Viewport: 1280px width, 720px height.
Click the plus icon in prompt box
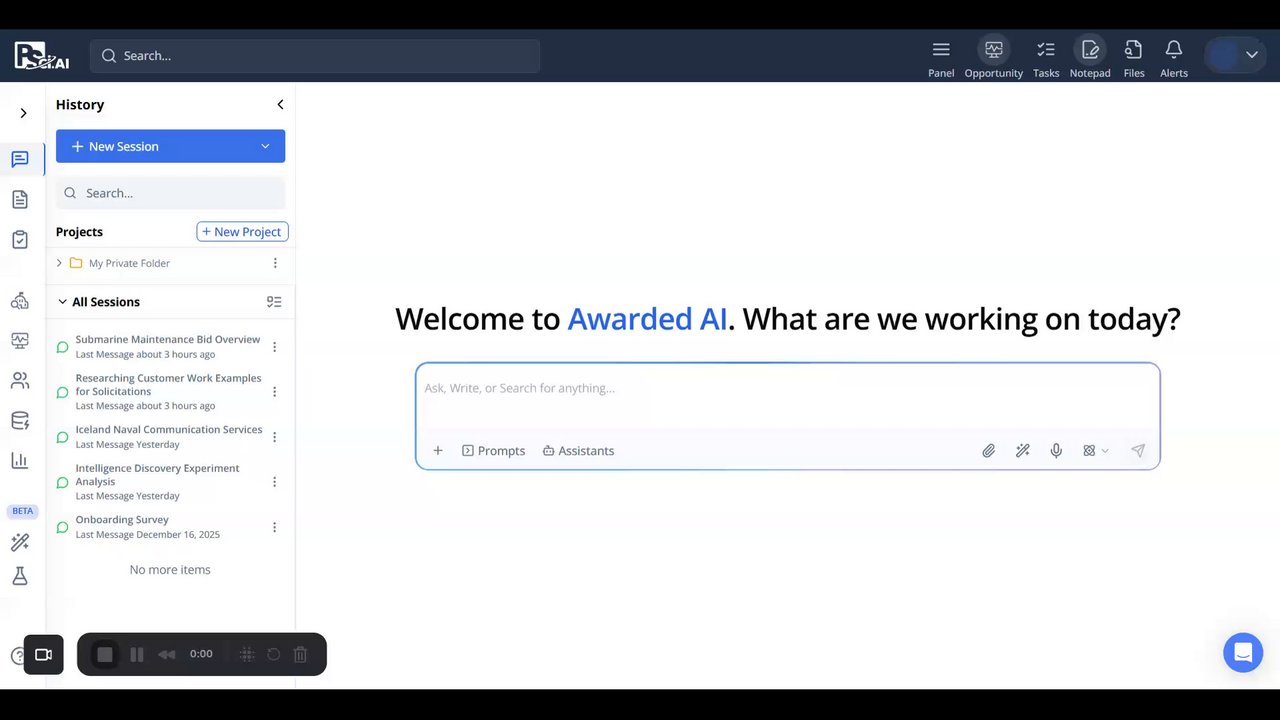coord(437,451)
